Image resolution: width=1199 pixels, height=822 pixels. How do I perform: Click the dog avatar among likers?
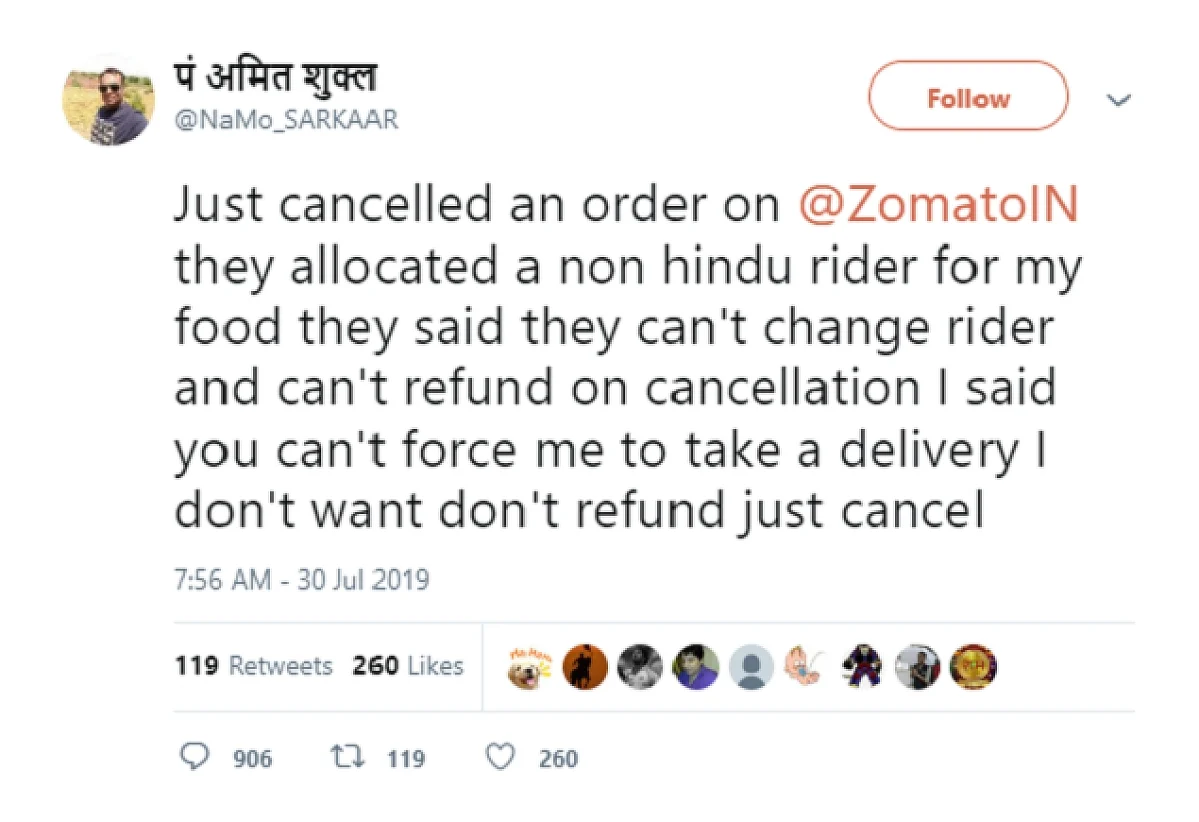point(529,668)
